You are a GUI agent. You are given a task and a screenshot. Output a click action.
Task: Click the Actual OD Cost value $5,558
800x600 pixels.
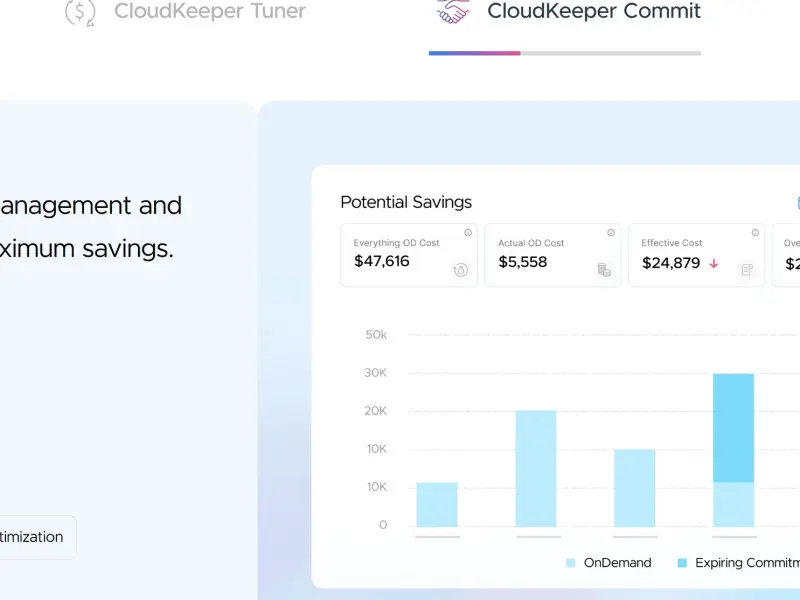click(522, 262)
